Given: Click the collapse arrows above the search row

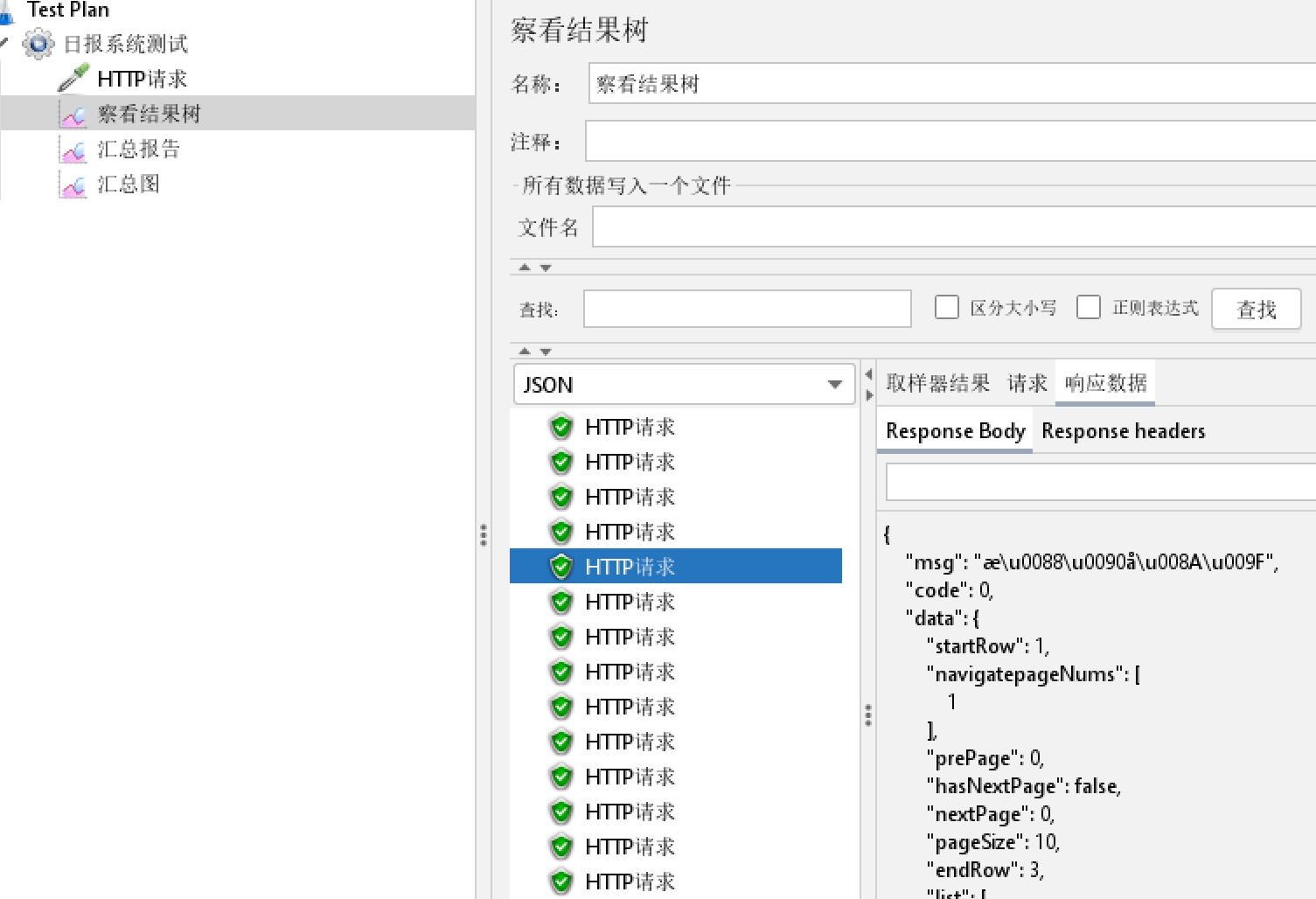Looking at the screenshot, I should click(x=535, y=268).
